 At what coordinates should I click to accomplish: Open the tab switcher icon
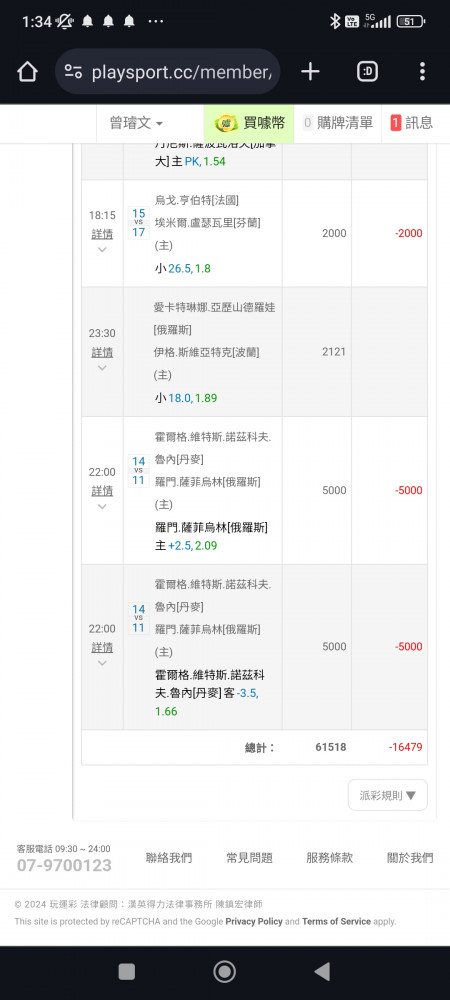click(x=367, y=71)
